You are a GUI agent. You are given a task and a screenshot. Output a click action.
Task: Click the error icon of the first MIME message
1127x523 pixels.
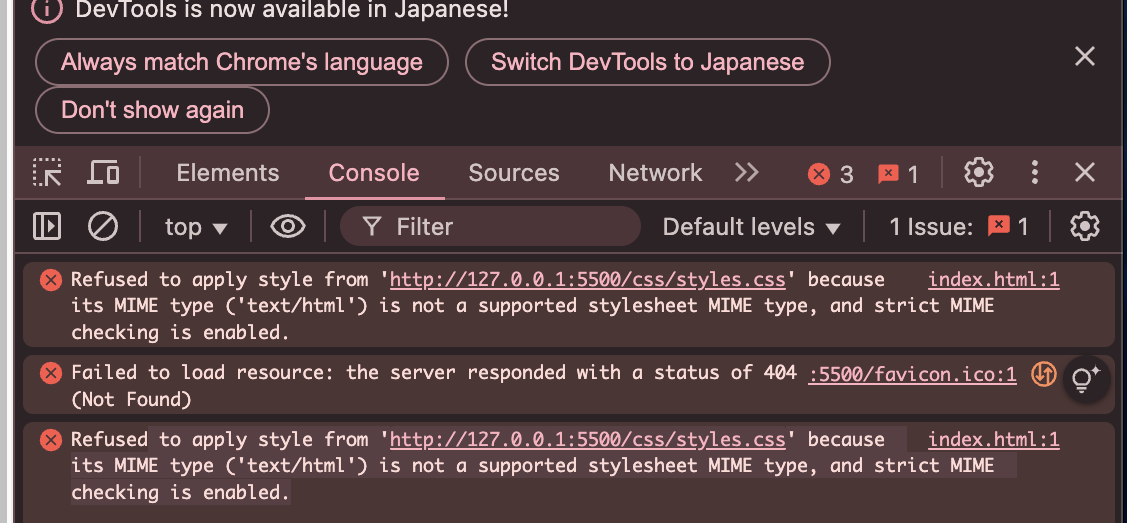point(50,280)
